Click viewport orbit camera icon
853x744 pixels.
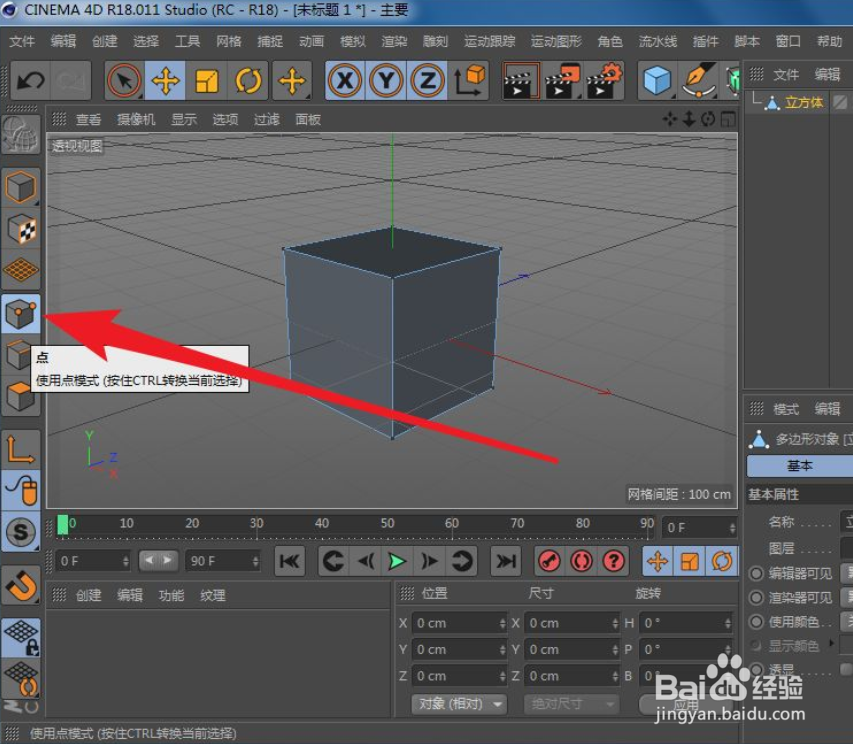click(708, 119)
